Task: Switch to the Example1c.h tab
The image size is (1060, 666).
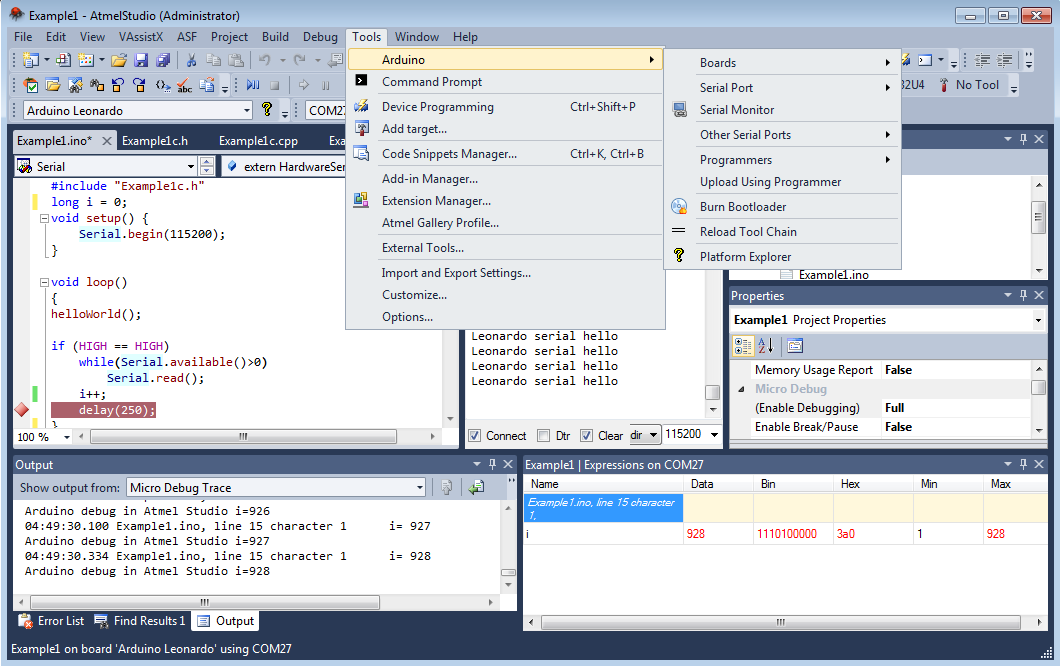Action: pos(155,141)
